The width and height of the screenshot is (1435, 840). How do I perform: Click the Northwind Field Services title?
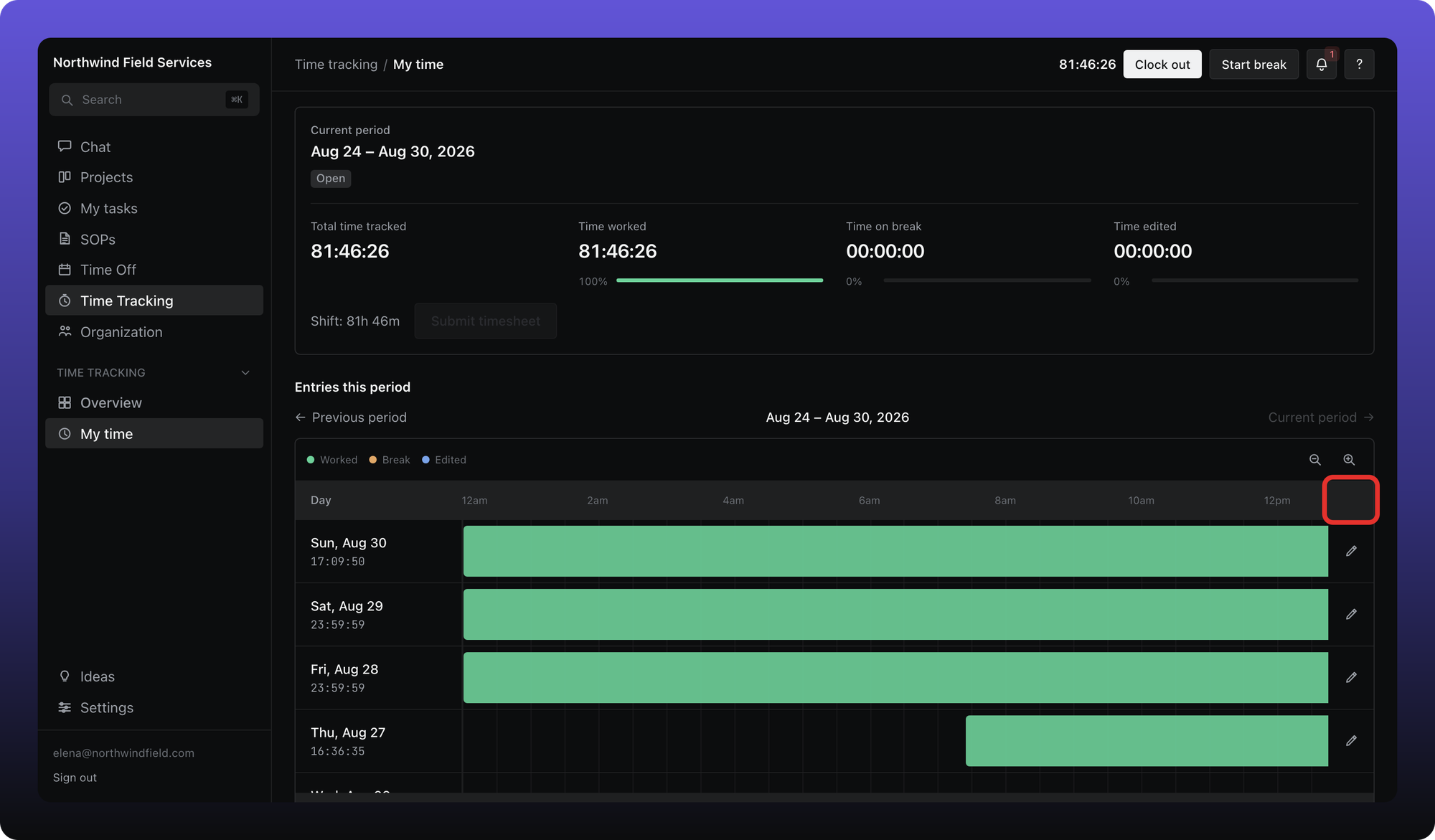pos(132,62)
